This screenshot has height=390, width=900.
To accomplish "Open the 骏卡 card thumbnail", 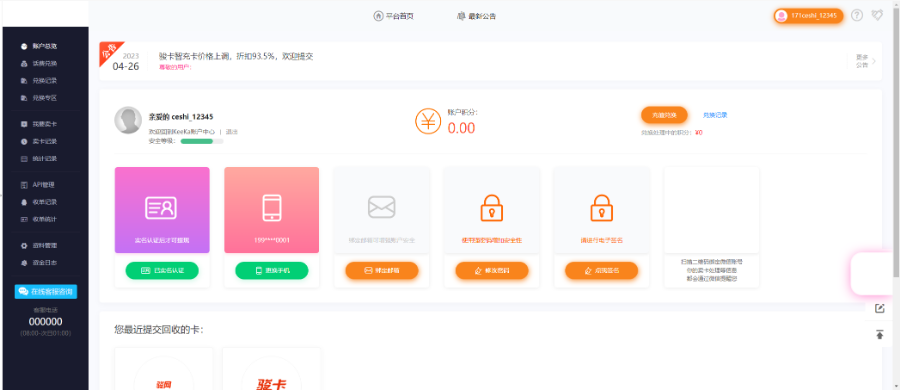I will click(x=271, y=369).
